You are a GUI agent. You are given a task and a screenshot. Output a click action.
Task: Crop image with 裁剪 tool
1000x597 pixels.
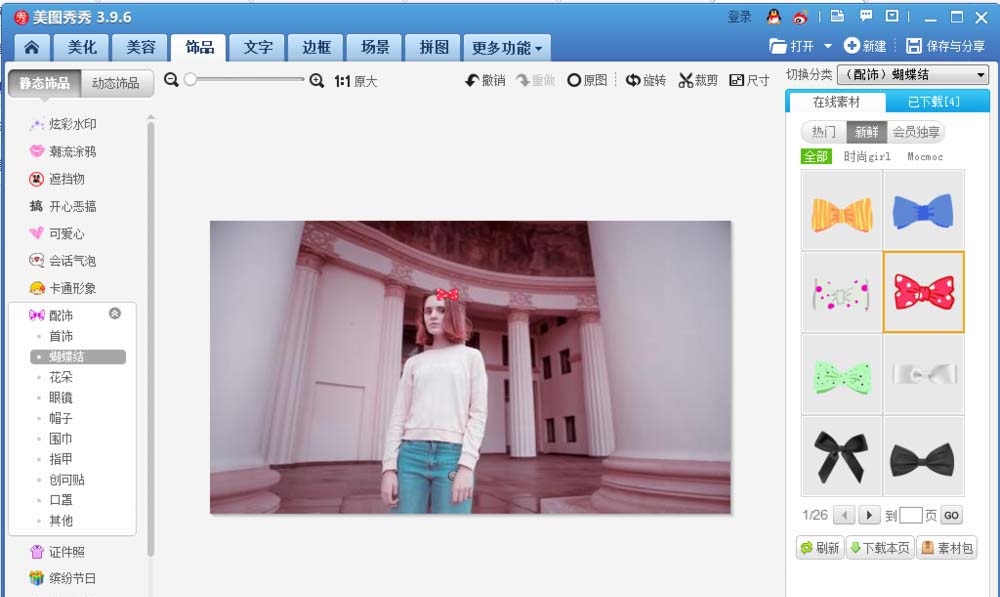(x=698, y=80)
